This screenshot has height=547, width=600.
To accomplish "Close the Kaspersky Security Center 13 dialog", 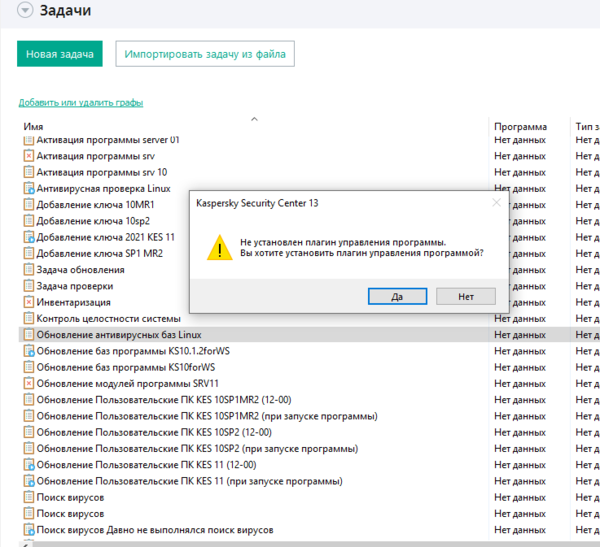I will point(496,203).
